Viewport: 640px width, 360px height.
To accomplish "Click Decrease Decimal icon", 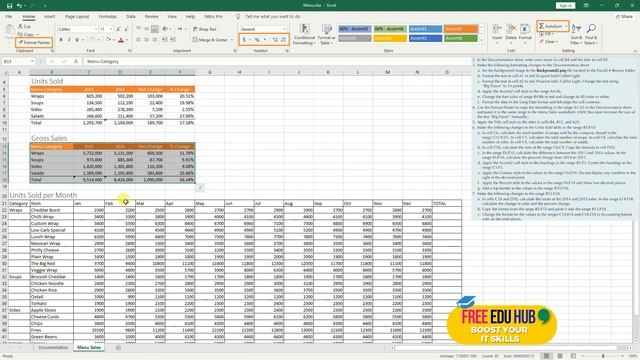I will (x=283, y=40).
